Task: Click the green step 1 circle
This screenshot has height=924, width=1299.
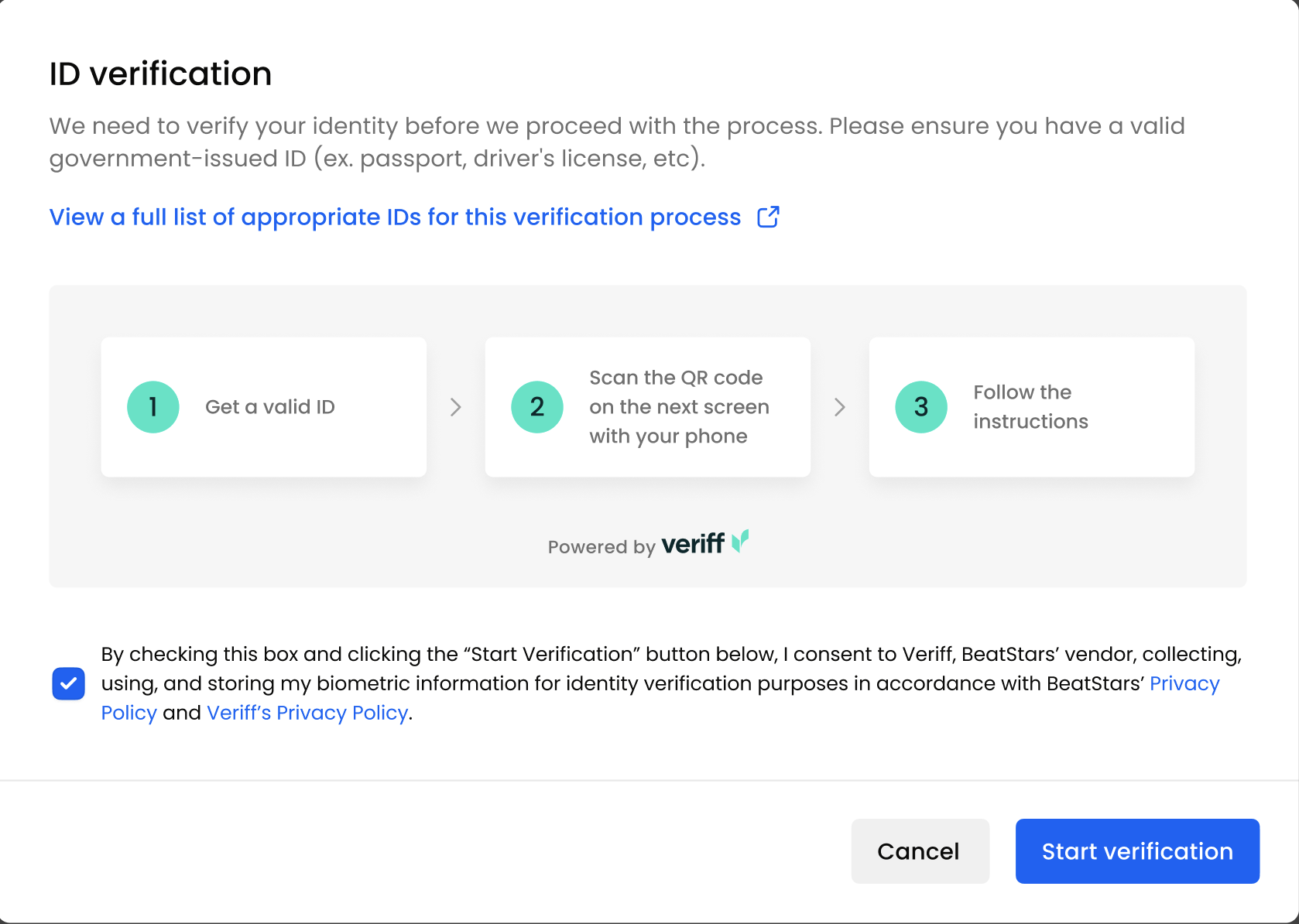Action: click(x=153, y=407)
